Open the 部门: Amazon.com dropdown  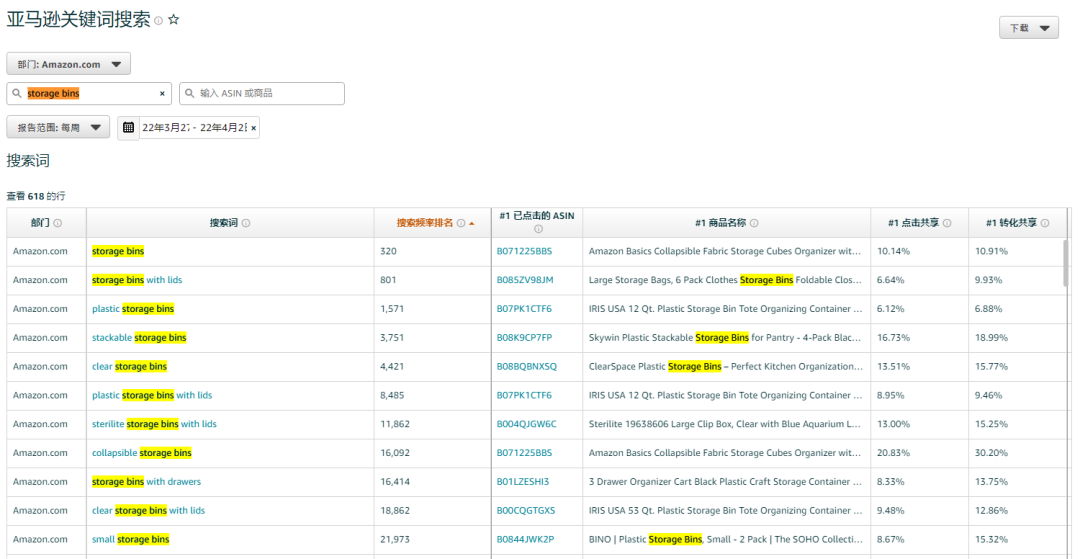(69, 64)
